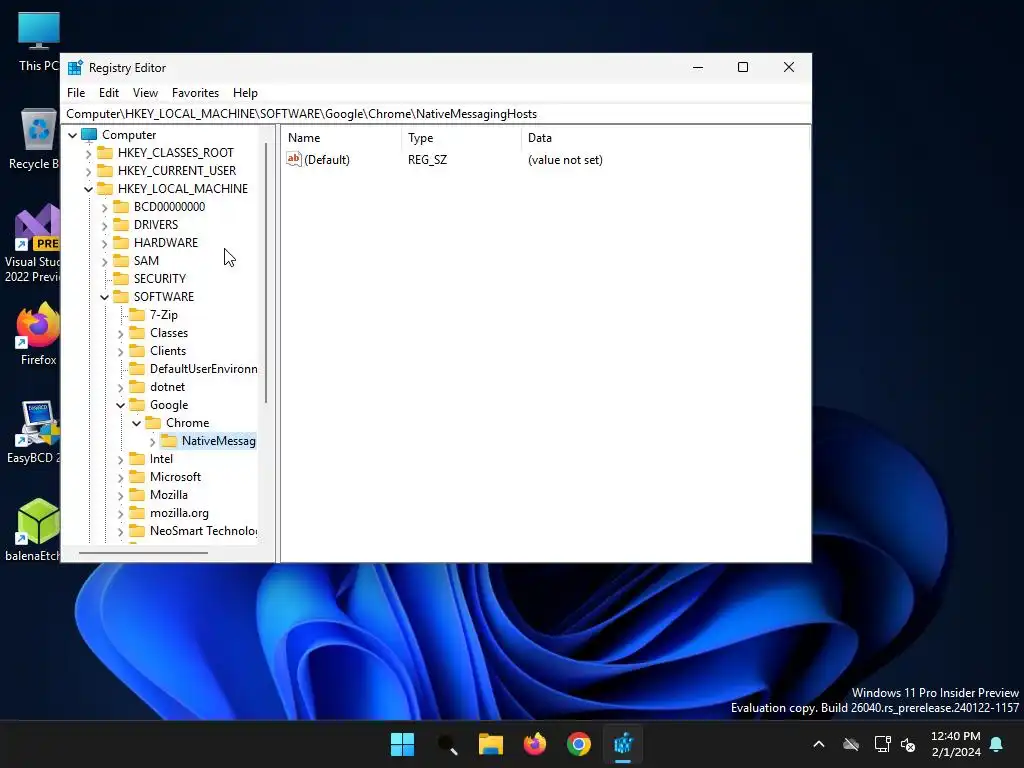Image resolution: width=1024 pixels, height=768 pixels.
Task: Expand the dotnet key chevron
Action: click(120, 388)
